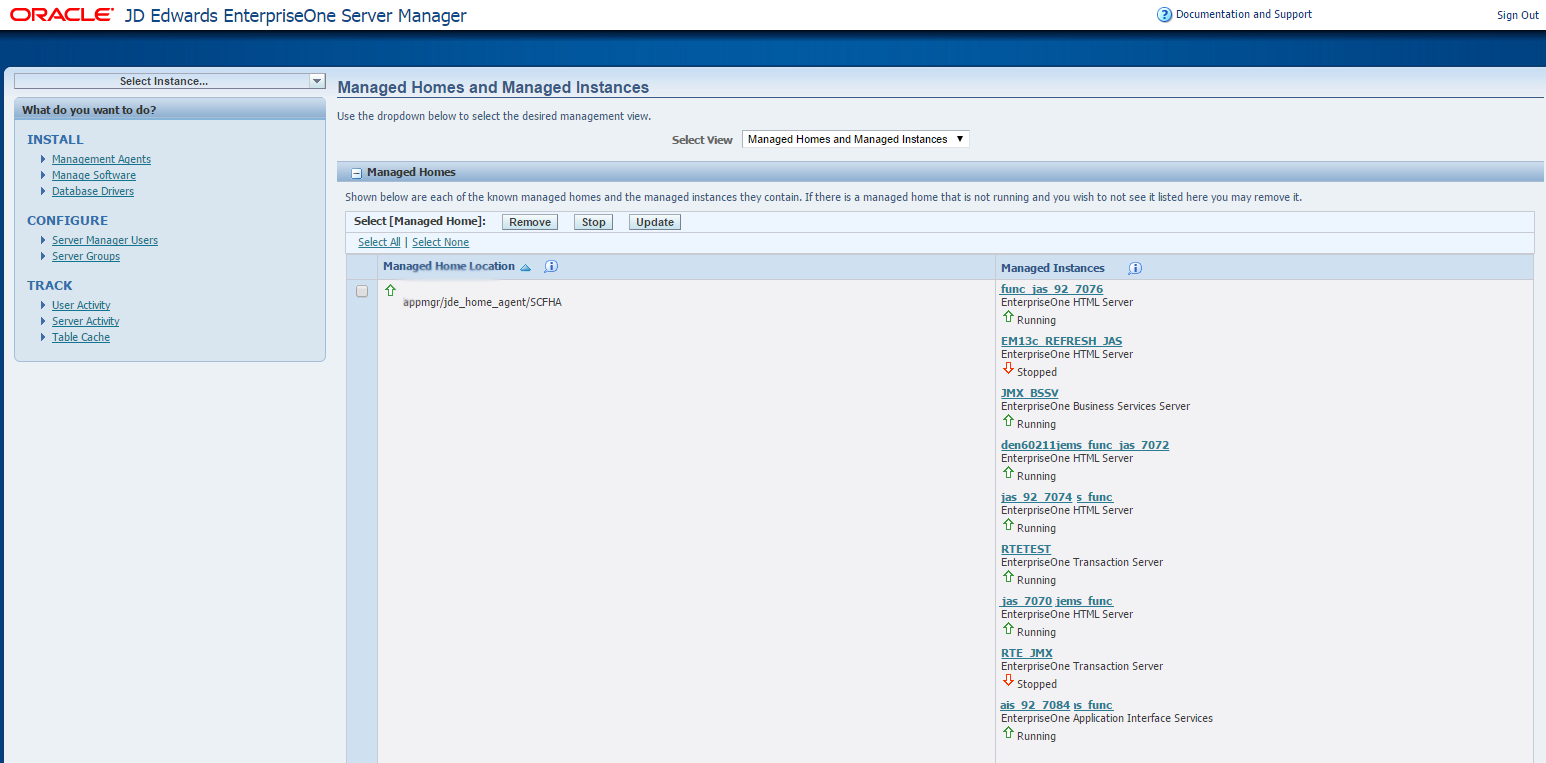Open the JMX_BSSV instance
This screenshot has height=763, width=1546.
tap(1030, 393)
